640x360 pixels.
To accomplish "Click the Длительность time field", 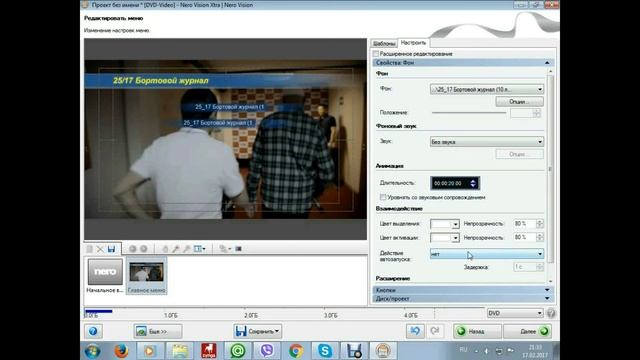I will (x=454, y=183).
